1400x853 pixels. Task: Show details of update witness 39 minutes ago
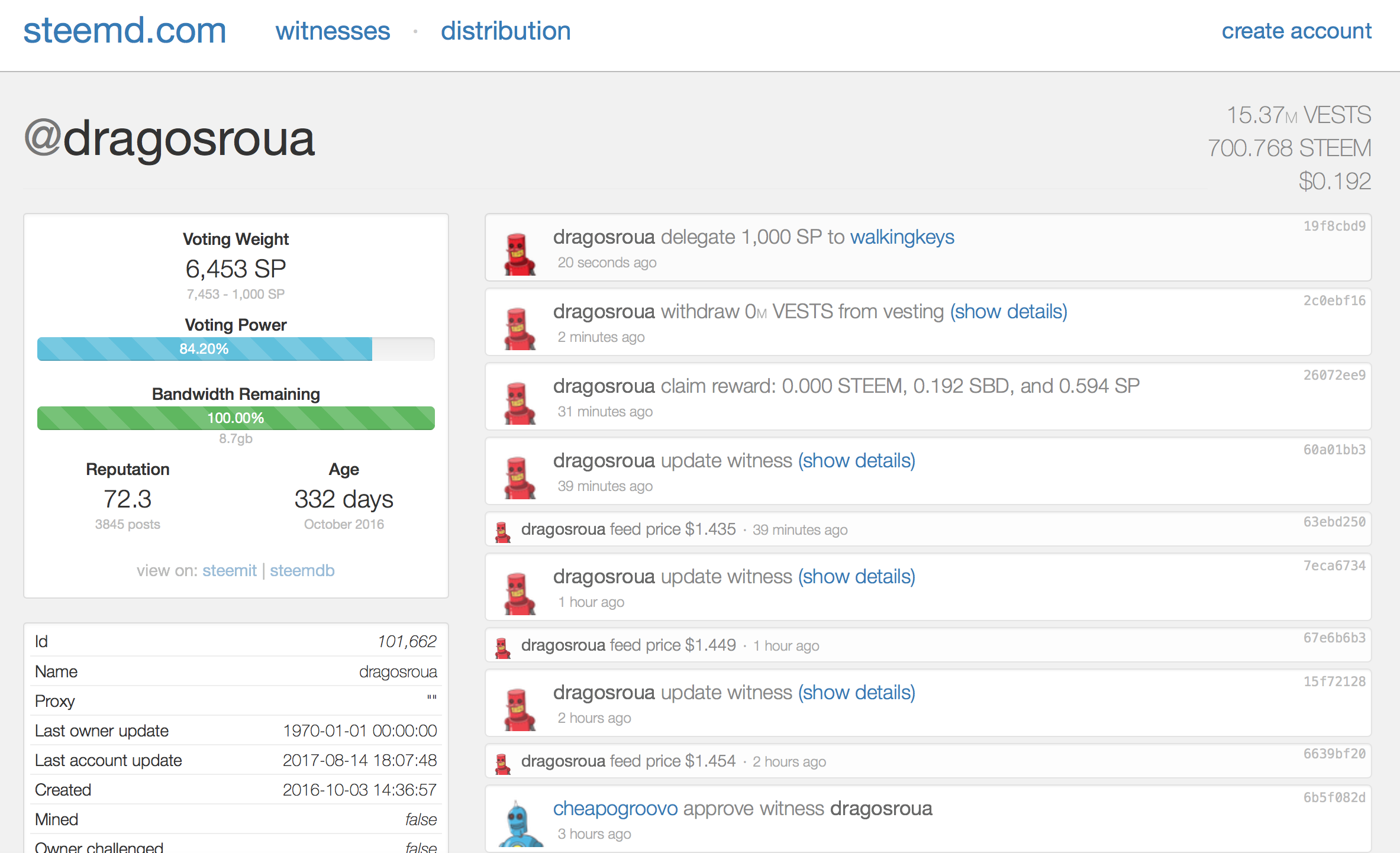(856, 460)
